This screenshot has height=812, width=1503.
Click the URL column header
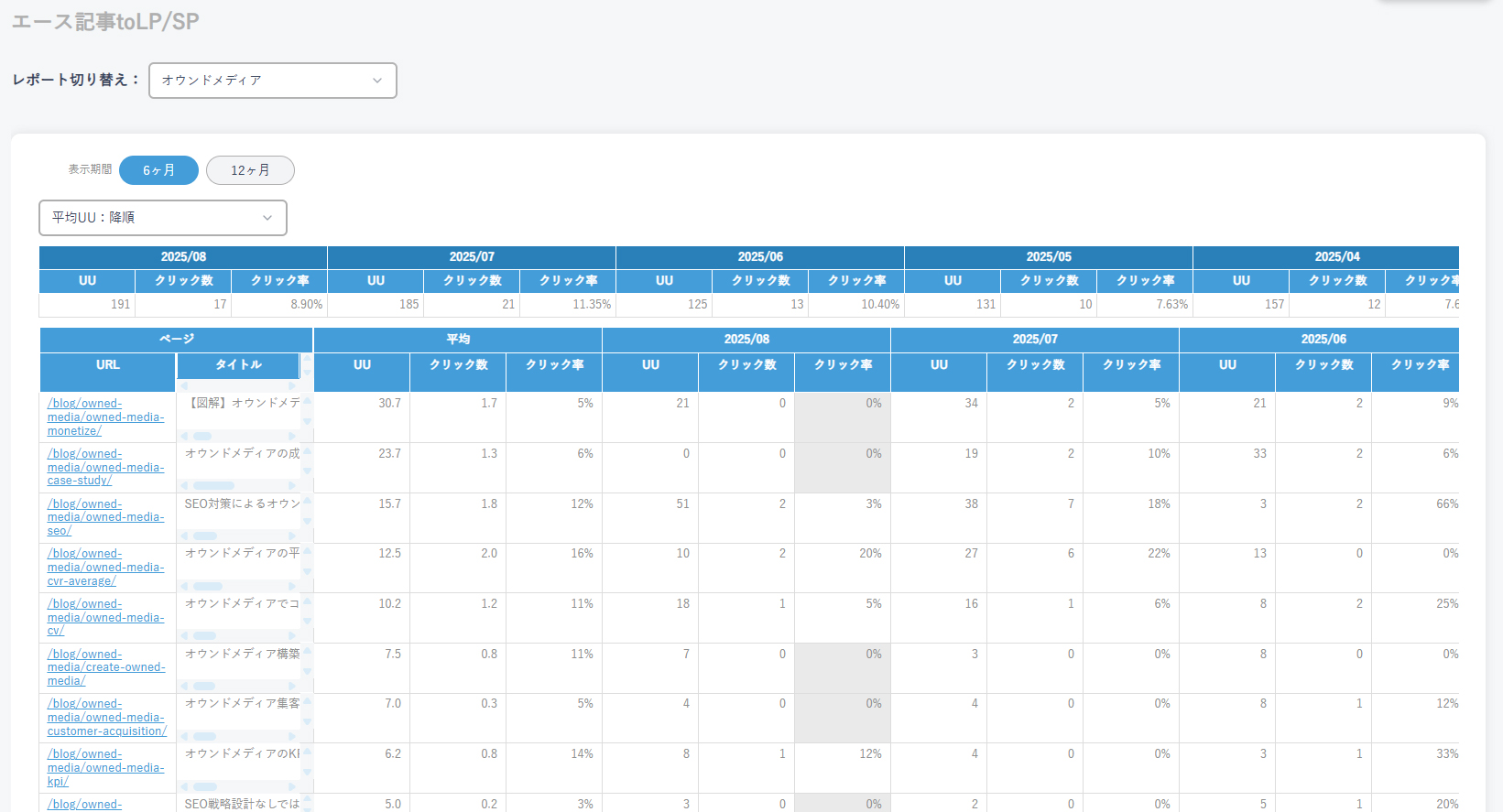[x=108, y=364]
